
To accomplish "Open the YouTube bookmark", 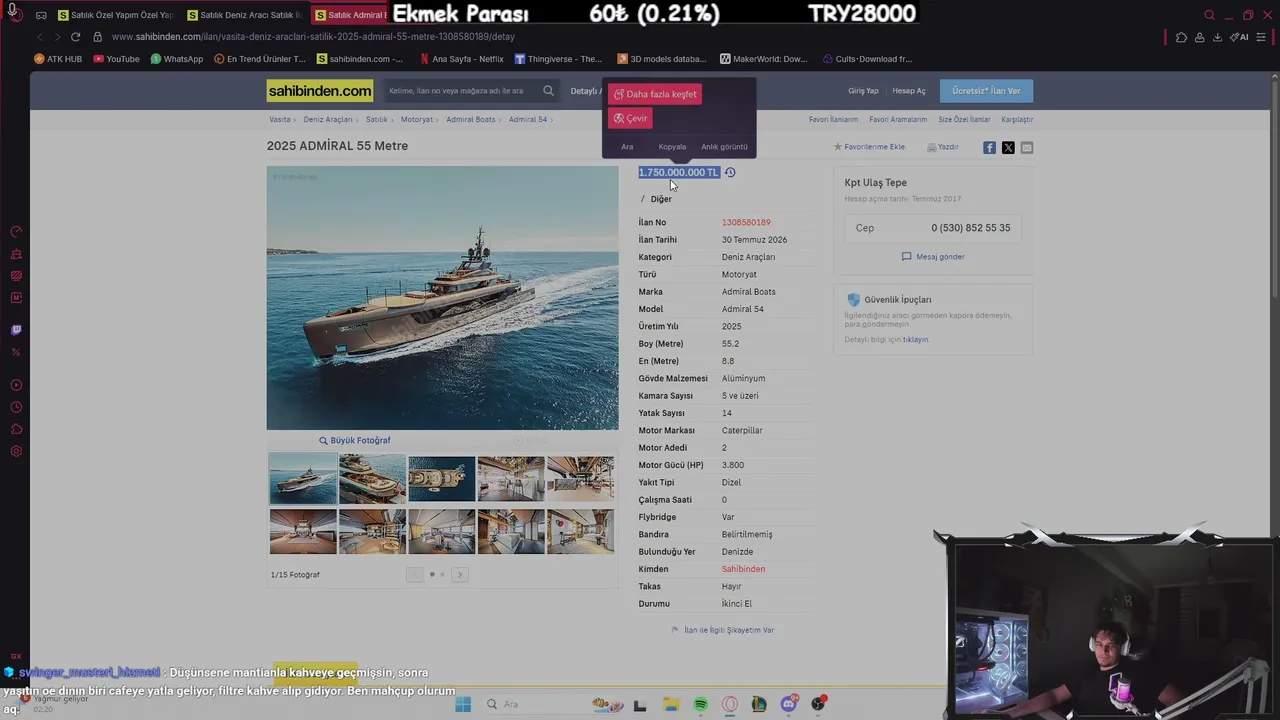I will [116, 59].
